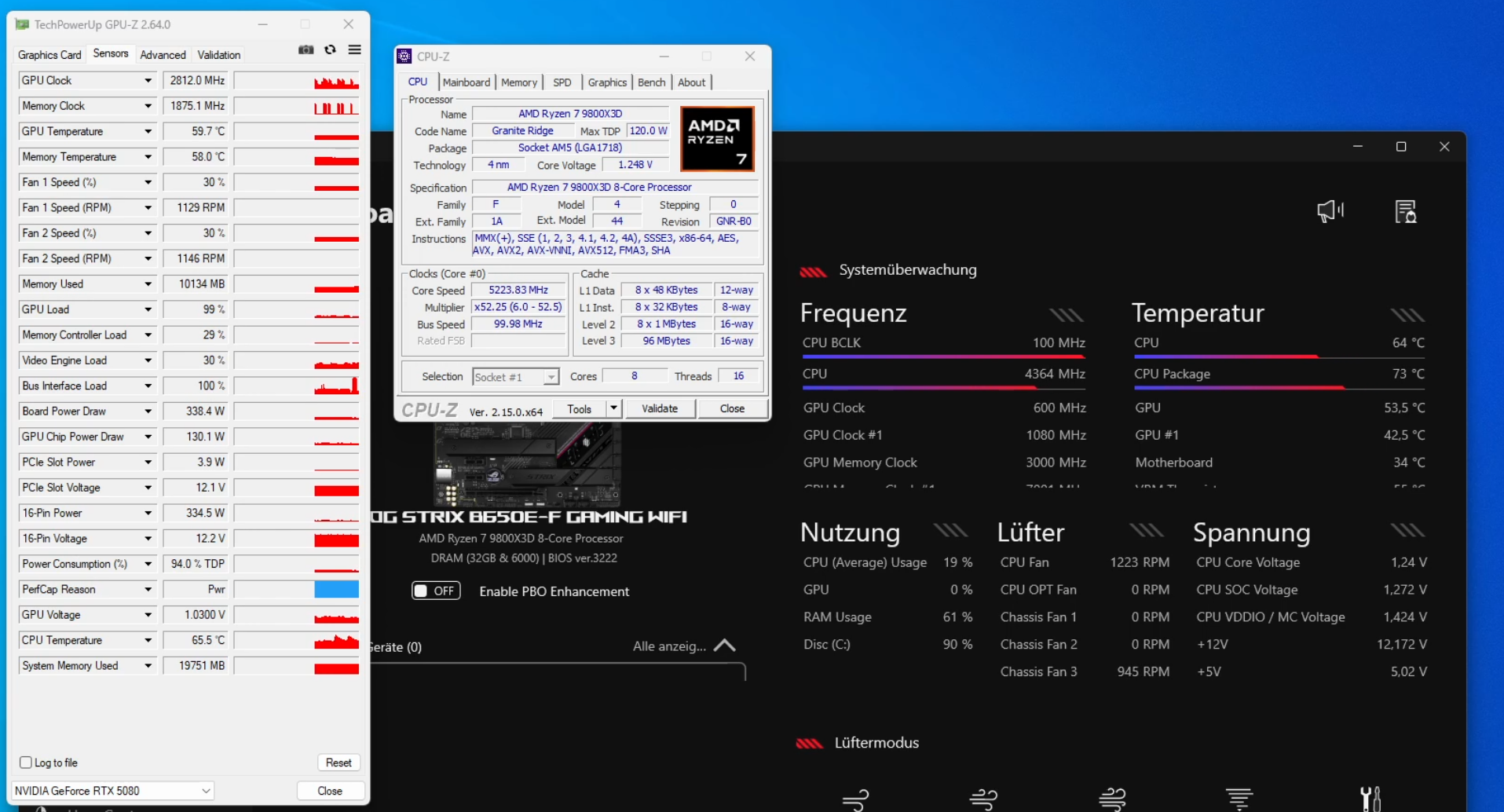Toggle the PBO Enhancement switch
Screen dimensions: 1504x812
[x=436, y=591]
